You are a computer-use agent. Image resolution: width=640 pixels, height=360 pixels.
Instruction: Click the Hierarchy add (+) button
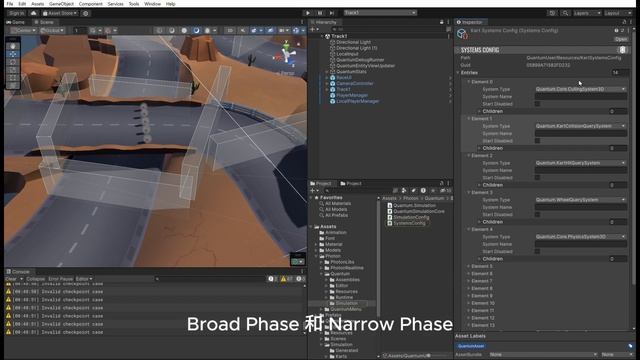click(313, 29)
